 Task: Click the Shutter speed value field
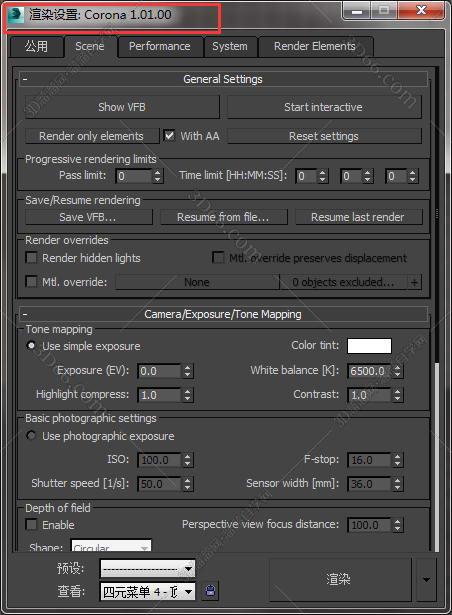click(159, 484)
